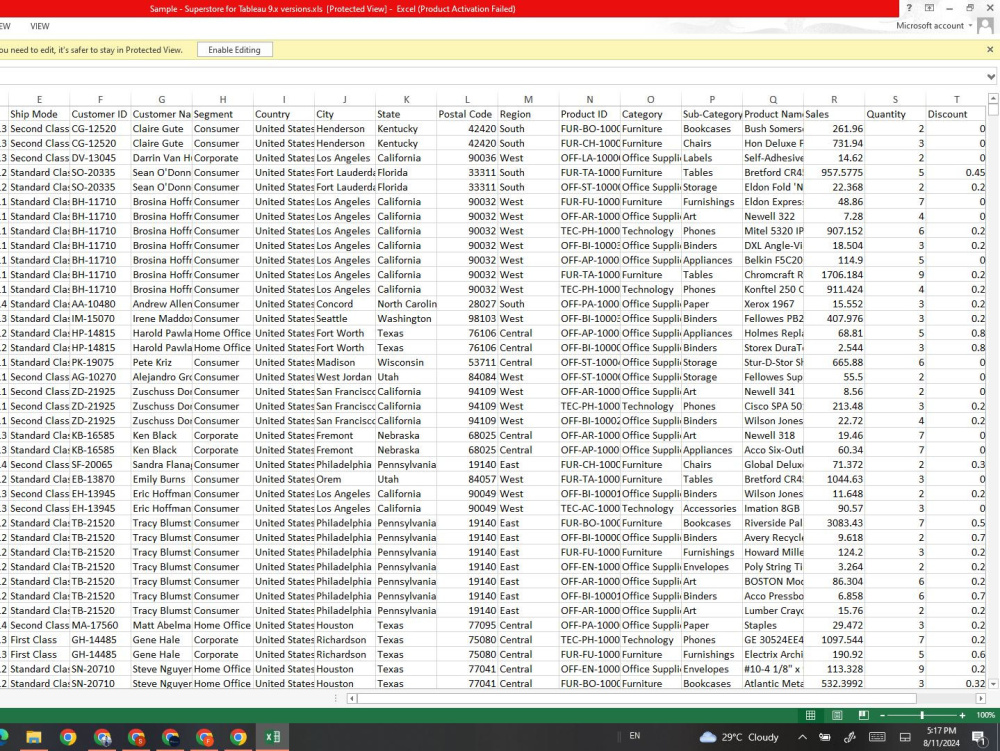Open the VIEW ribbon tab
The height and width of the screenshot is (751, 1000).
tap(40, 26)
